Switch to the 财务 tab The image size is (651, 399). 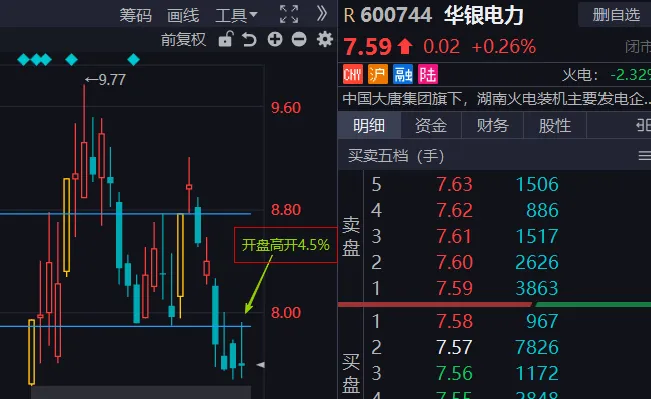493,125
